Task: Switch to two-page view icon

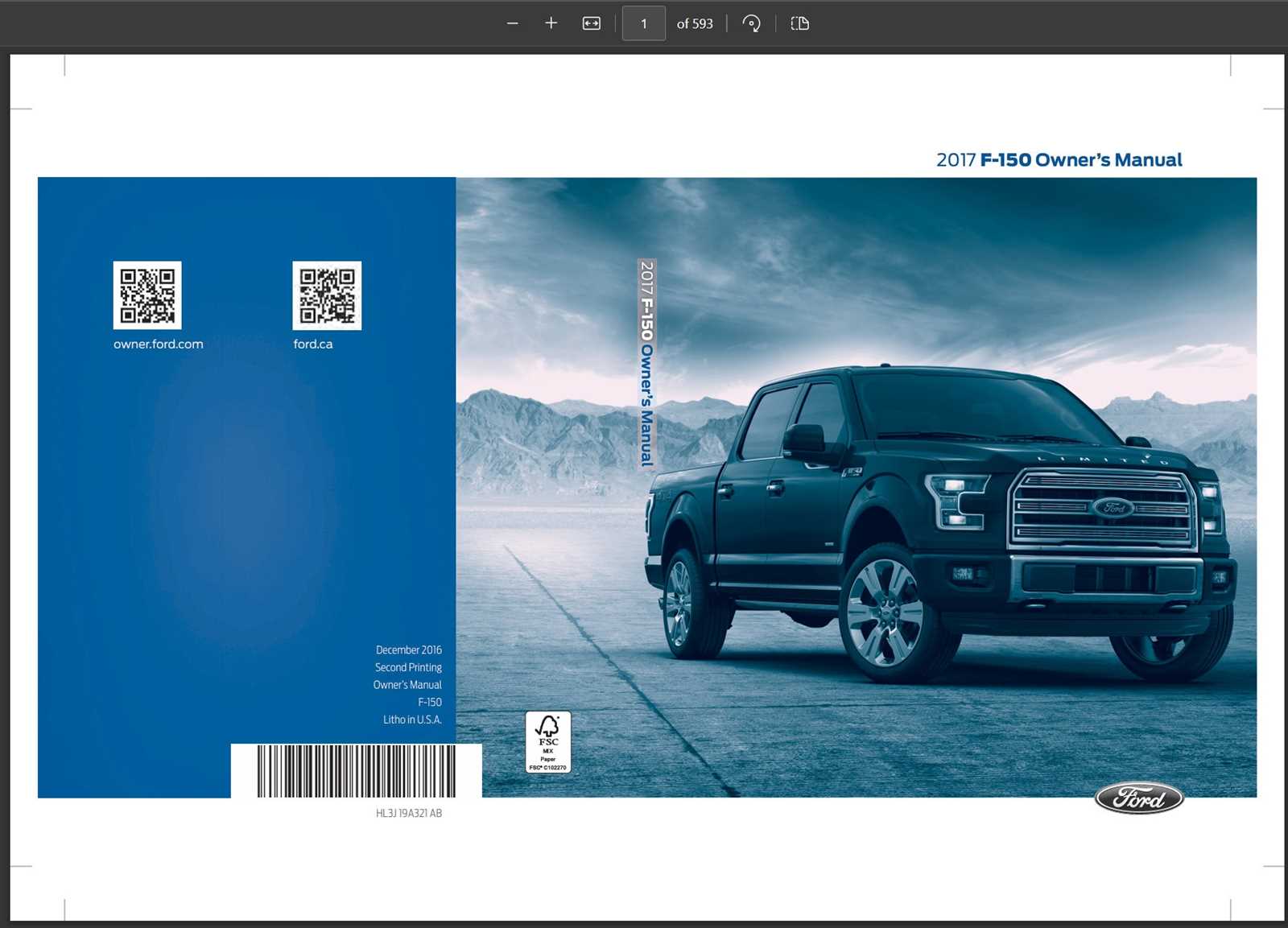Action: pyautogui.click(x=799, y=23)
